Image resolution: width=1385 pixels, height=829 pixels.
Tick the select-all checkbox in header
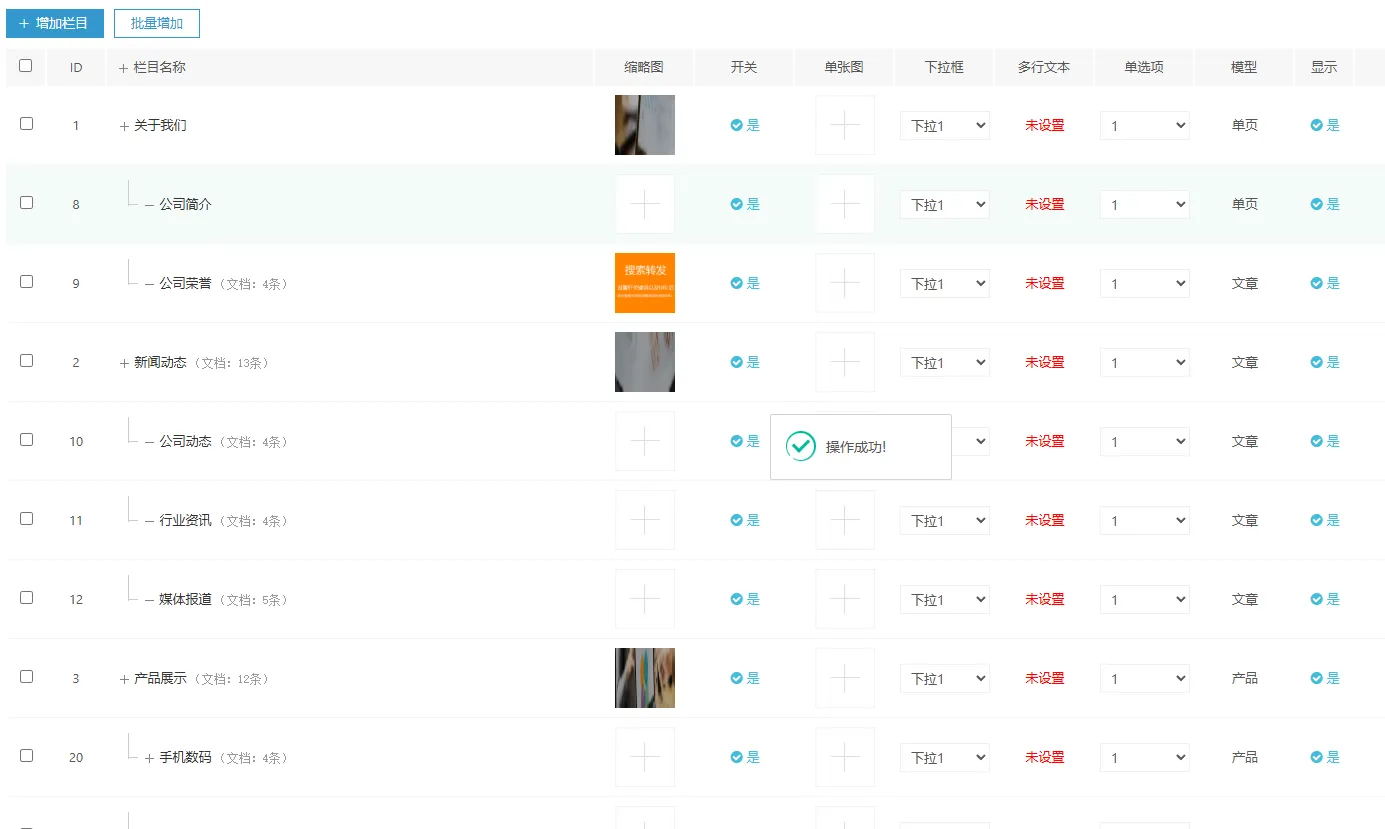26,66
